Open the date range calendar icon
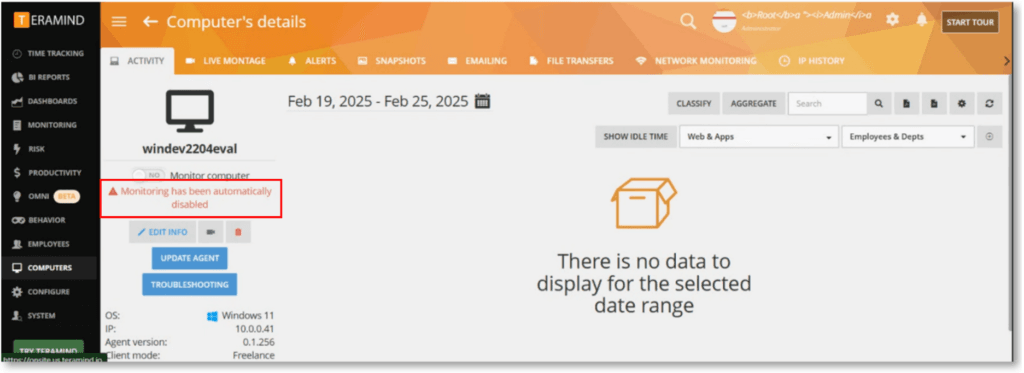The image size is (1024, 373). pyautogui.click(x=482, y=101)
